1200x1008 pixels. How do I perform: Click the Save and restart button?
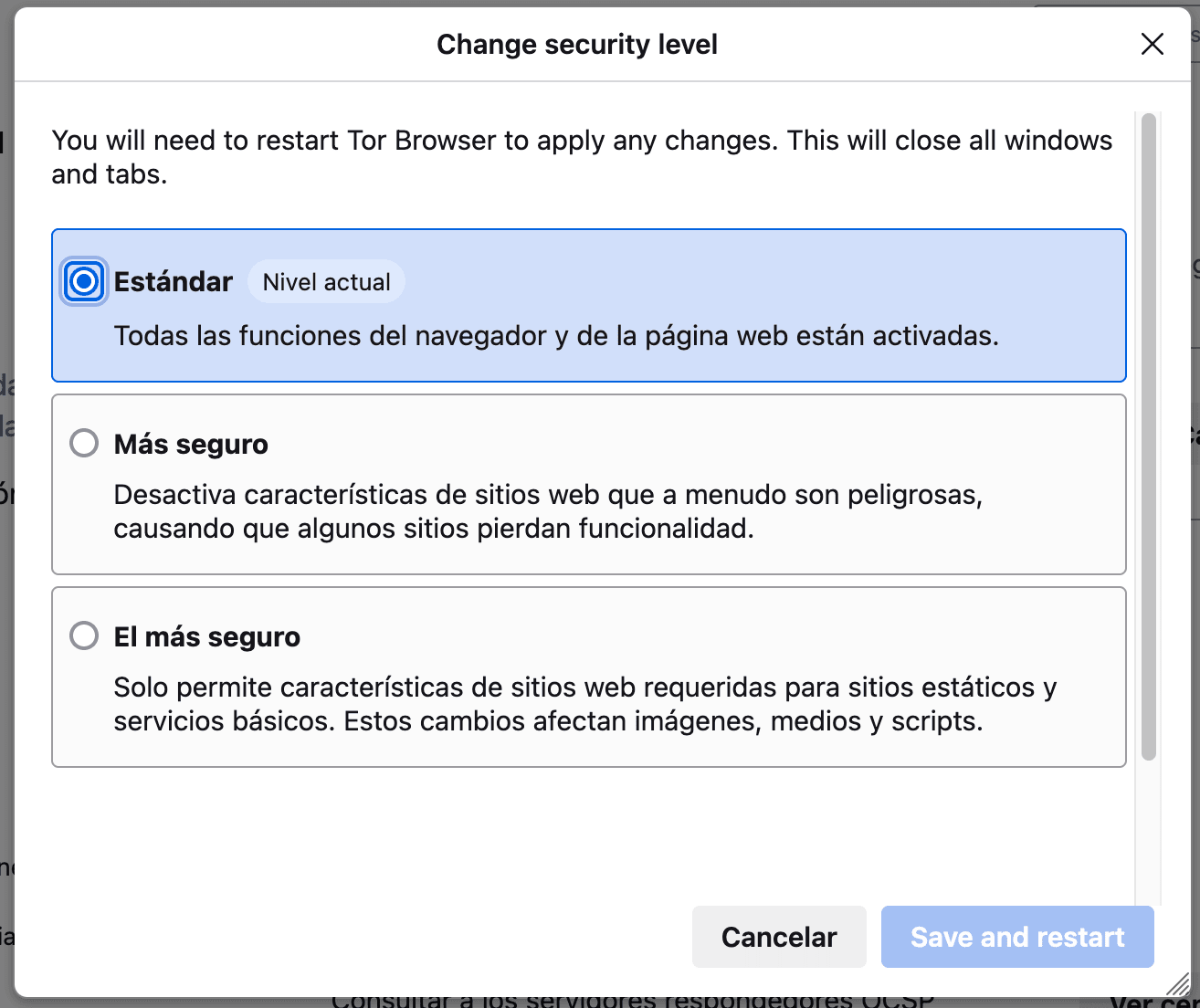coord(1016,937)
